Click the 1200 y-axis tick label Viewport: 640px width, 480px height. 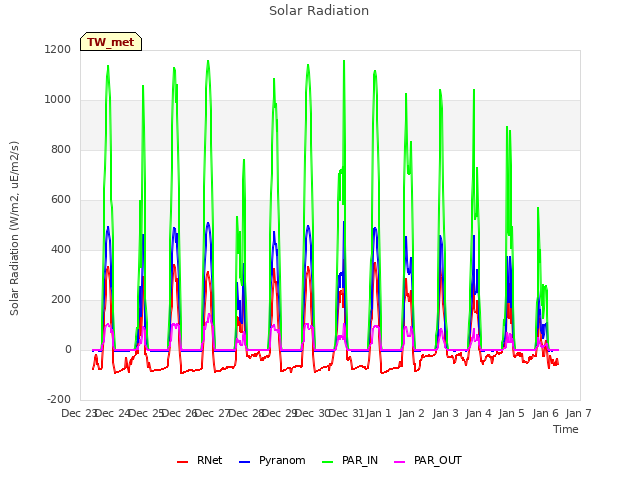(x=58, y=49)
